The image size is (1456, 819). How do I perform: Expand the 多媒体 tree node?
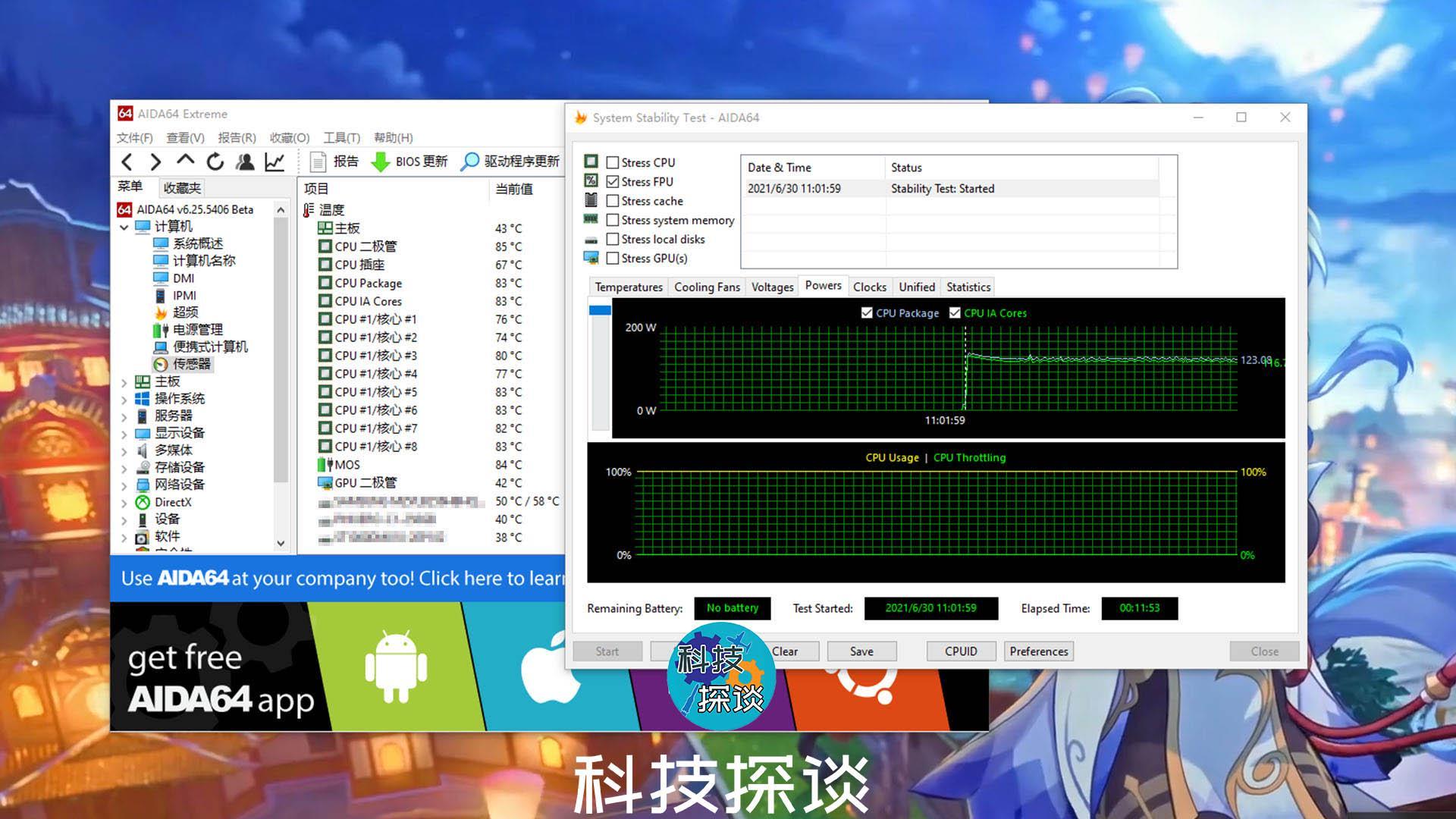(x=124, y=451)
